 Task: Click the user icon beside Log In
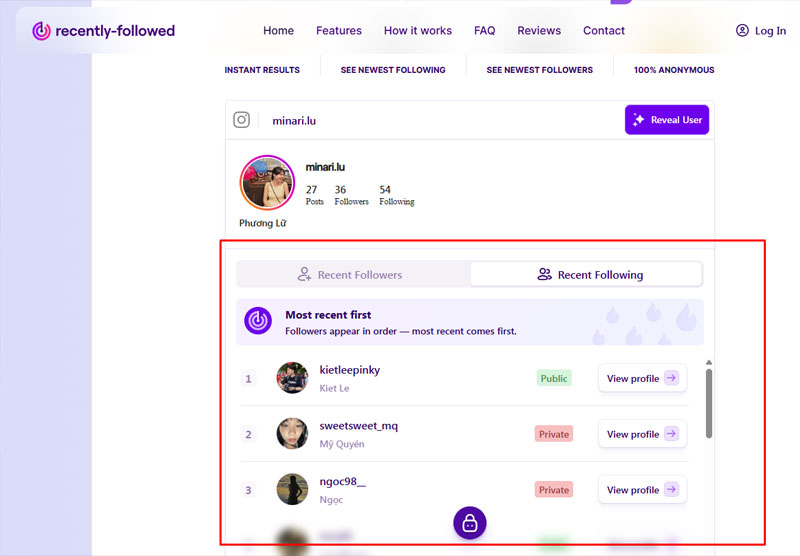[742, 31]
